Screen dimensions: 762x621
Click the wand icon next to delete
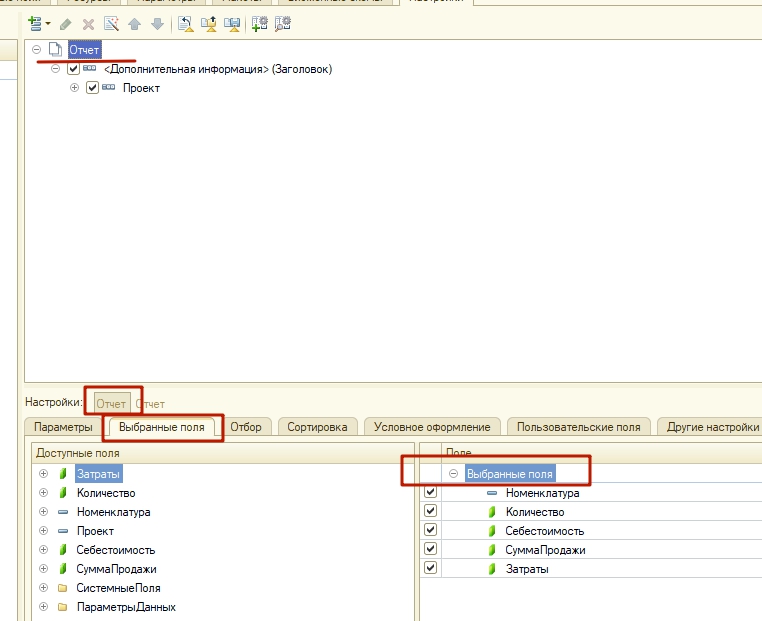click(111, 23)
